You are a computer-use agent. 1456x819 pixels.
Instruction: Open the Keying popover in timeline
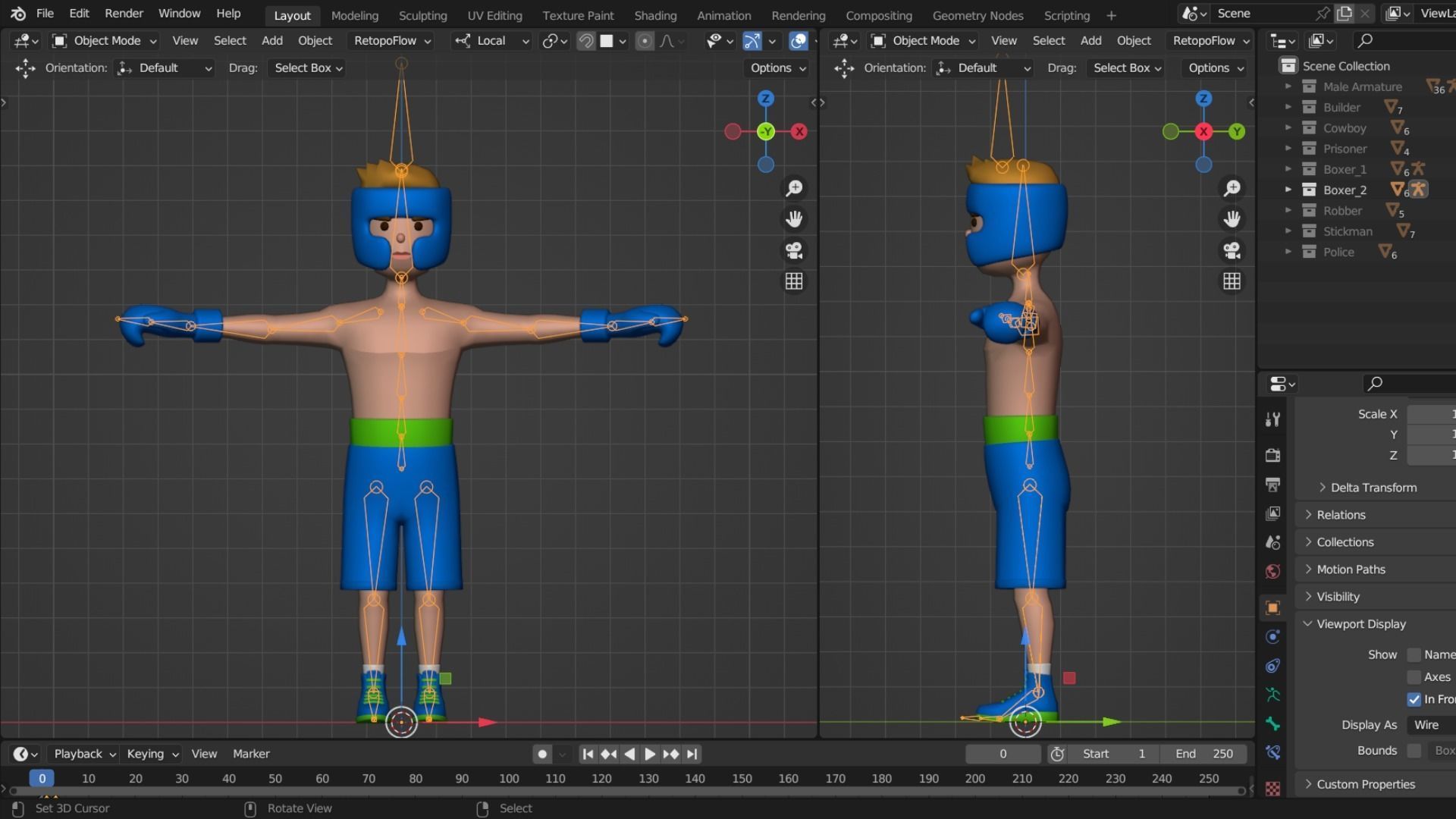pos(152,754)
